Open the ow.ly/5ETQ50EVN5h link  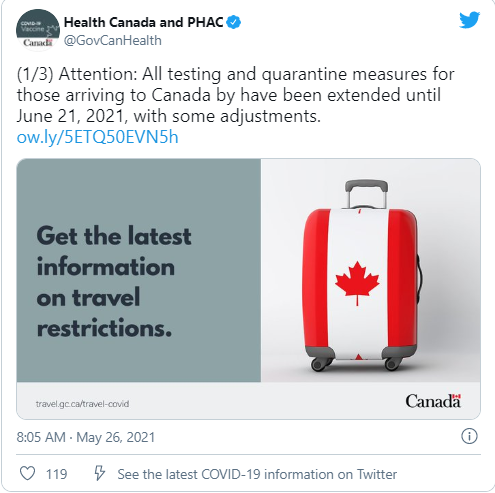[98, 137]
